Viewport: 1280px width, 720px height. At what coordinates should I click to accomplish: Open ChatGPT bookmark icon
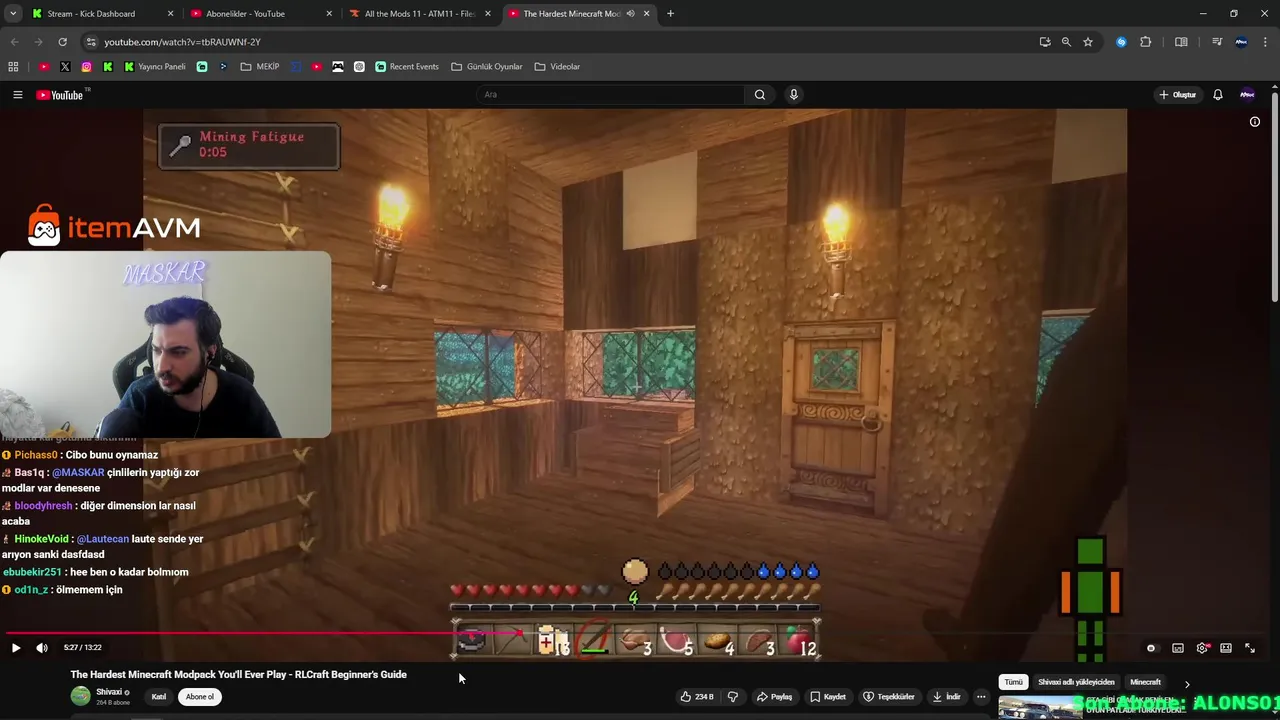pyautogui.click(x=359, y=67)
